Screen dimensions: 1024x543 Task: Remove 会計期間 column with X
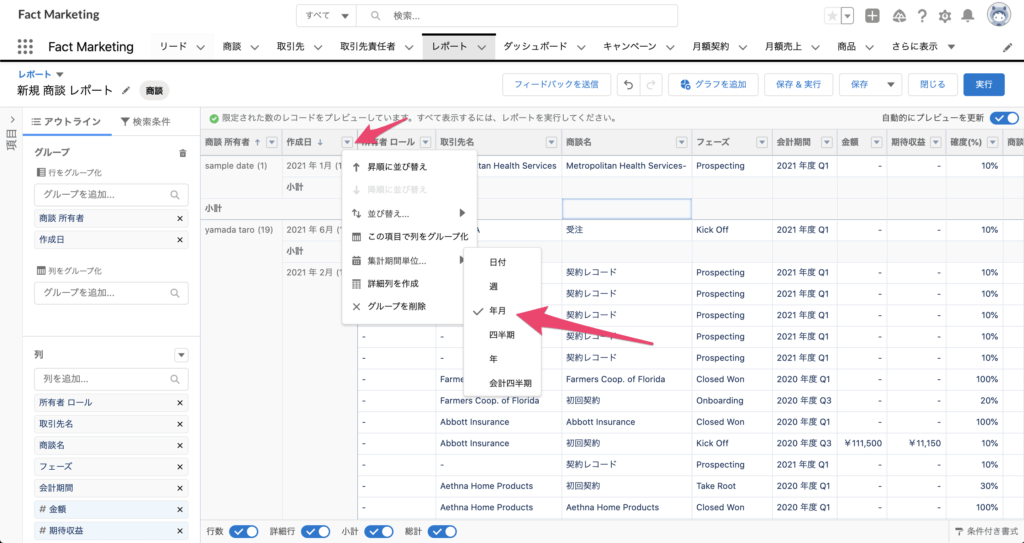(x=180, y=488)
